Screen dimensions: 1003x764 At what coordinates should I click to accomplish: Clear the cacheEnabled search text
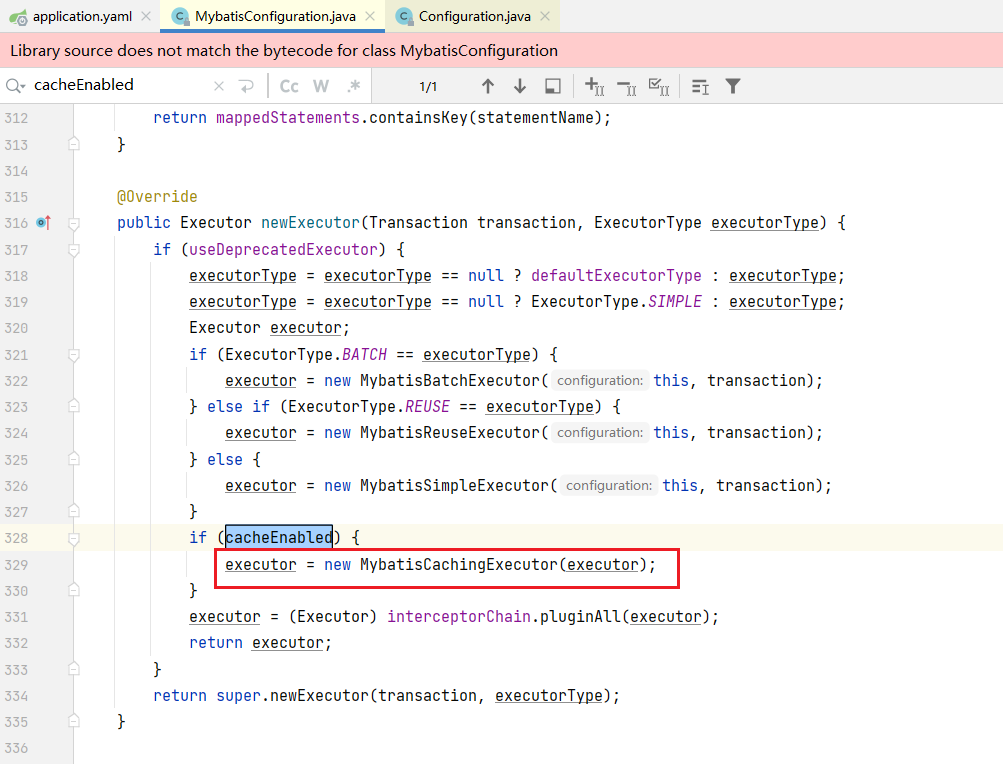click(219, 86)
